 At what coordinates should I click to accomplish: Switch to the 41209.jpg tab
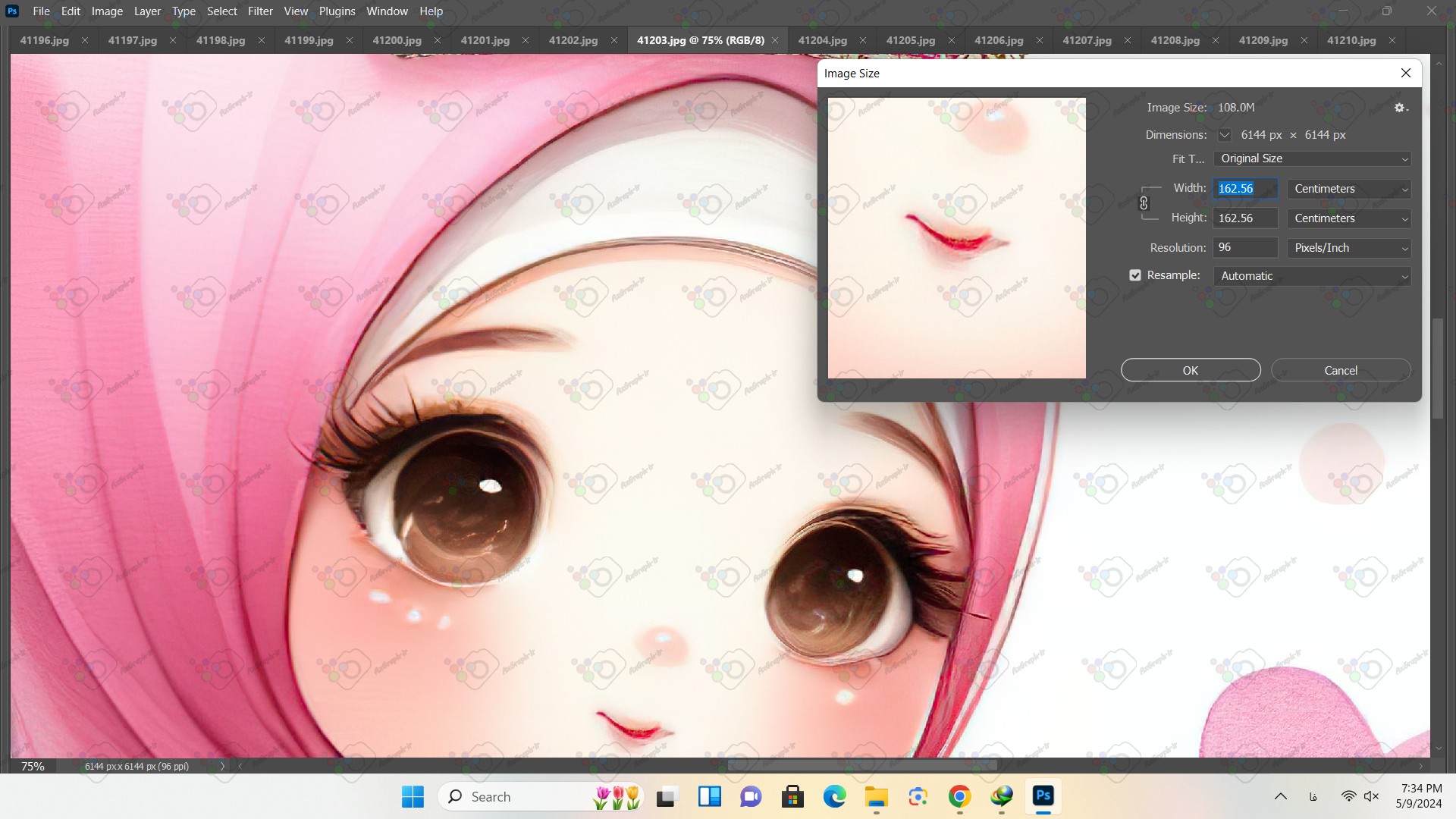[x=1263, y=40]
